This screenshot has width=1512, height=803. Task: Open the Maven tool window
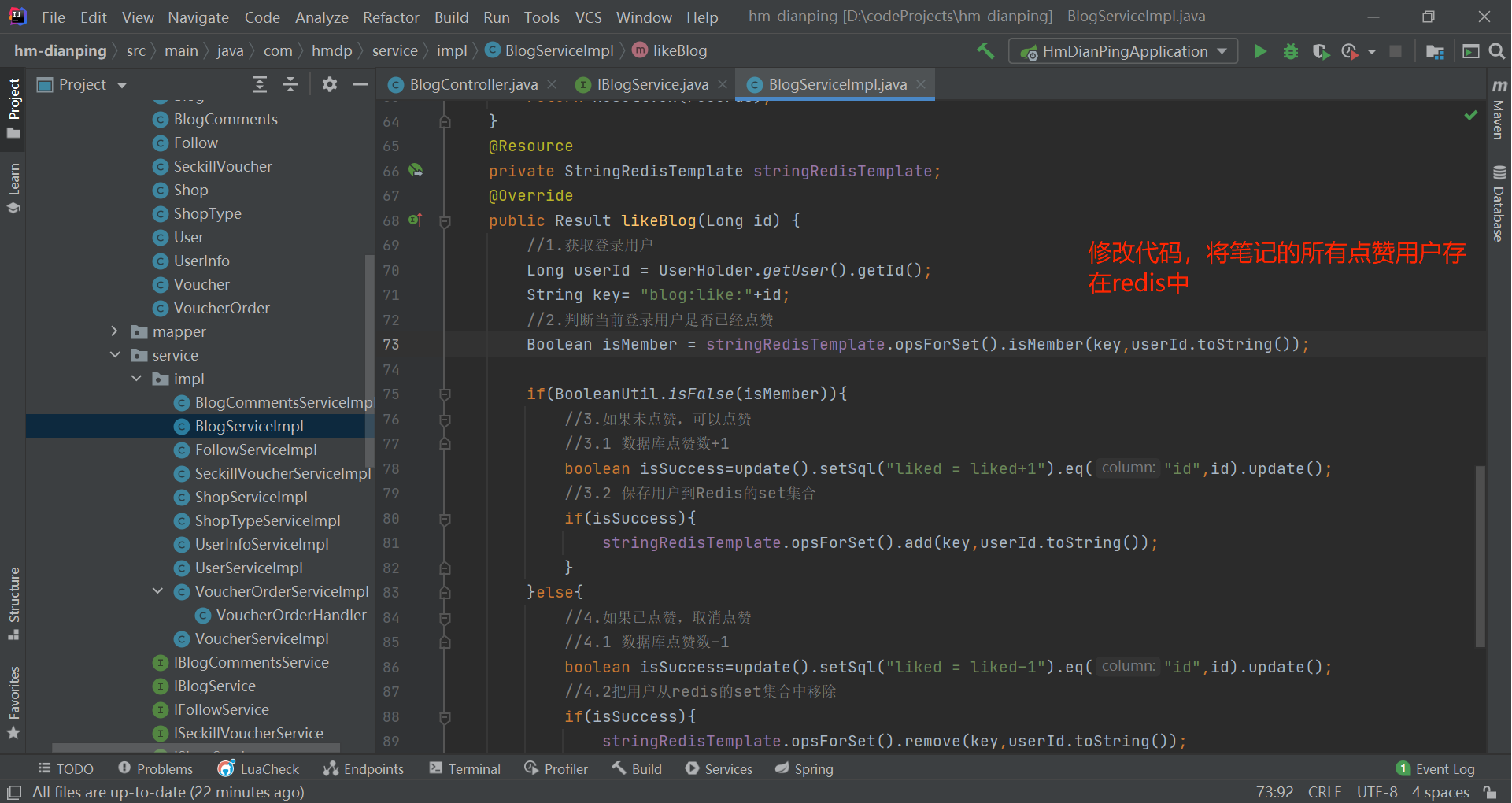pos(1499,110)
